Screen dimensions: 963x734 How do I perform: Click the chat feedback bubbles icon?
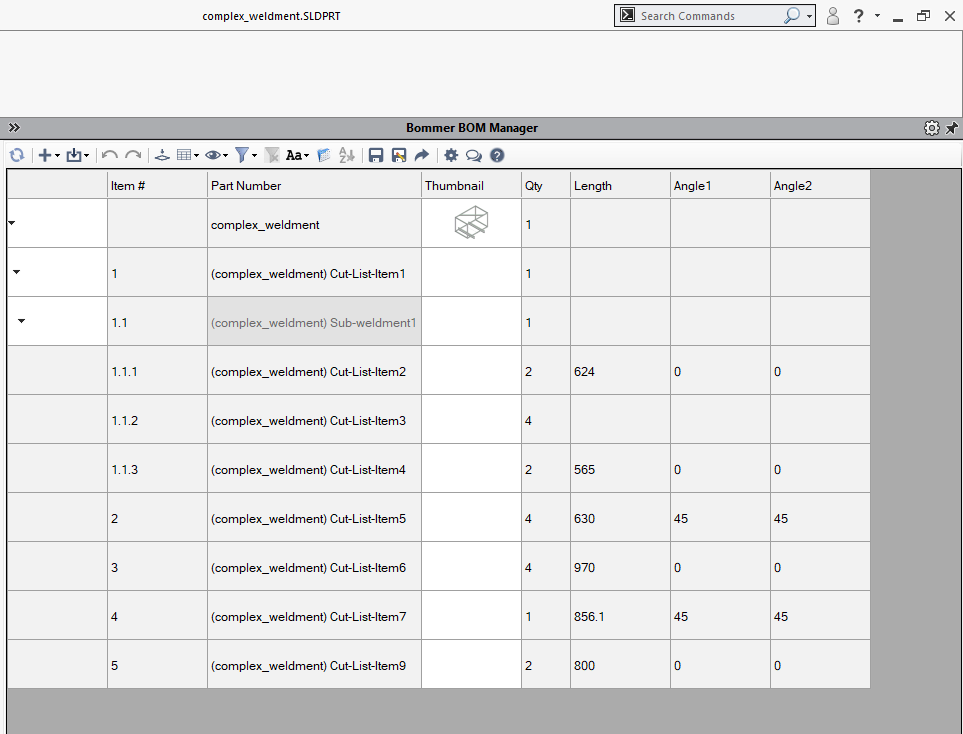coord(474,155)
